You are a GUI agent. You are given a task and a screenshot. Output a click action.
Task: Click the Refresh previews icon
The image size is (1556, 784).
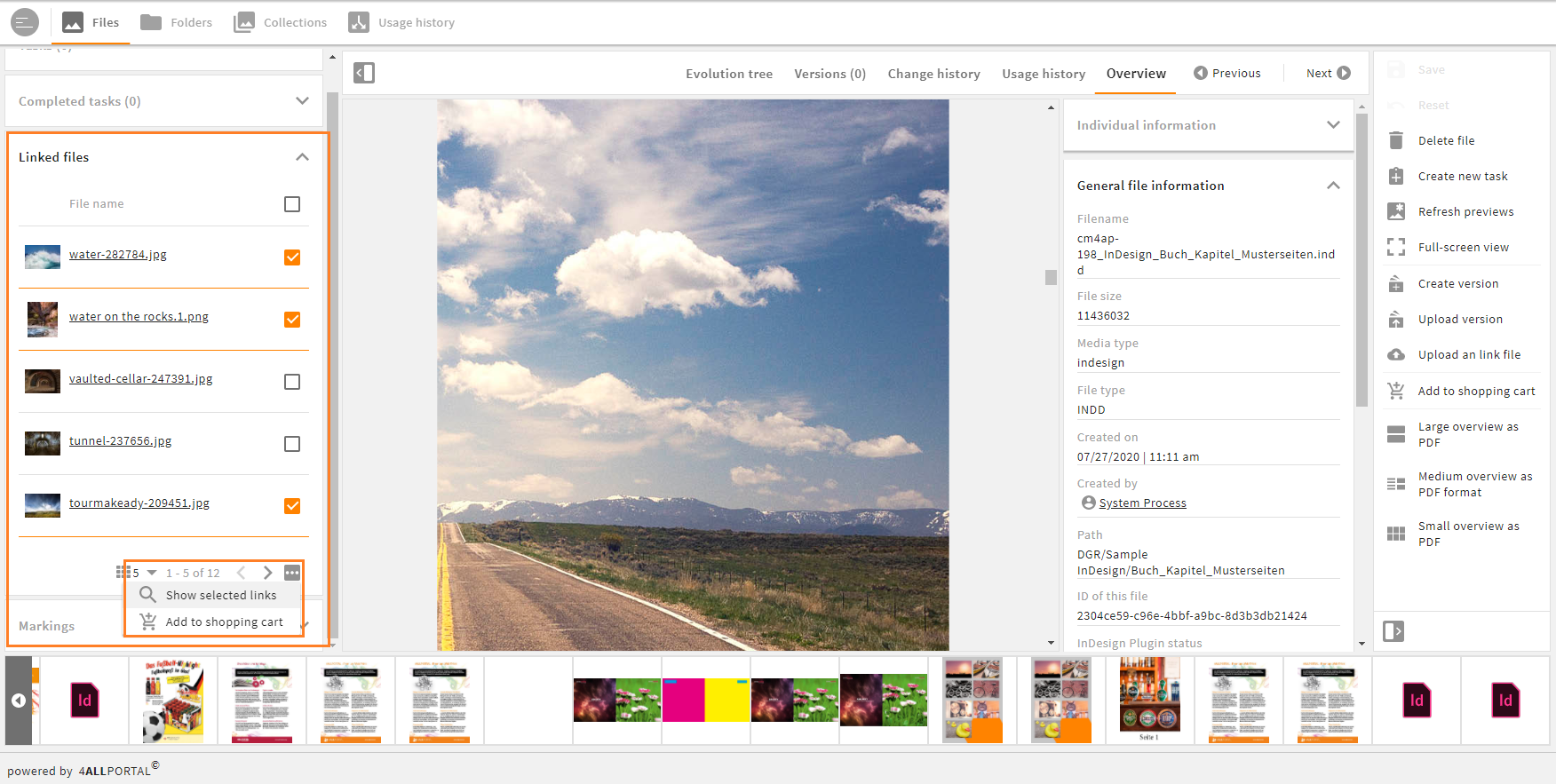[1396, 211]
